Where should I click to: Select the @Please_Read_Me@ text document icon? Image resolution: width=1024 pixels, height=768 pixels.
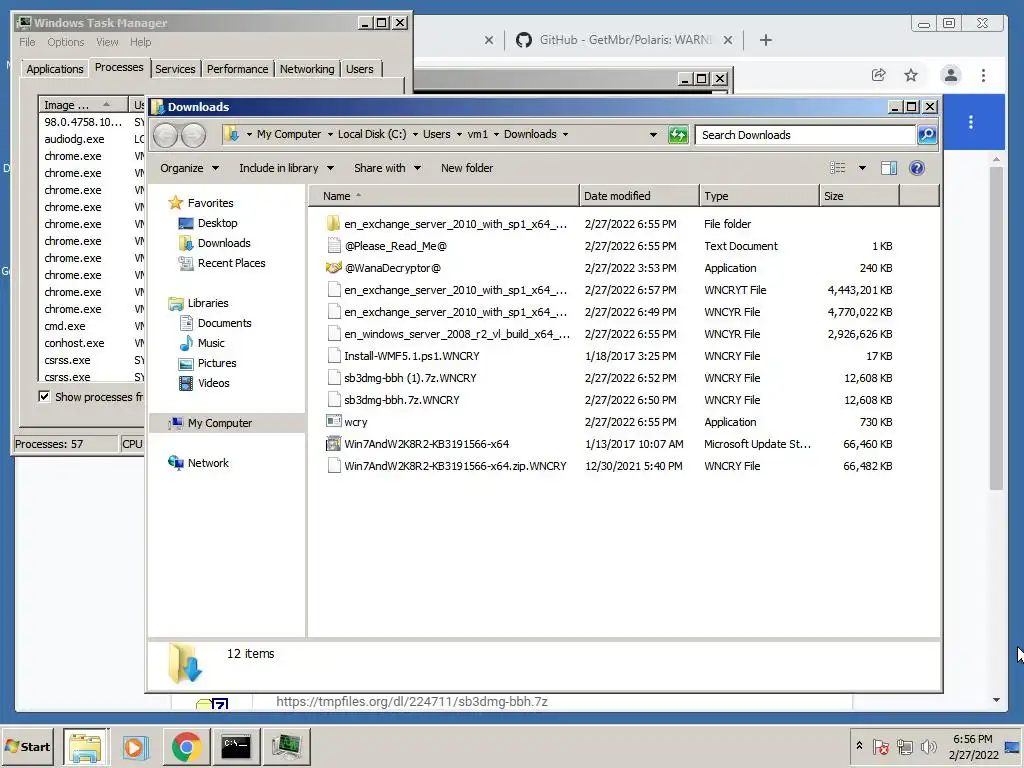[x=334, y=246]
